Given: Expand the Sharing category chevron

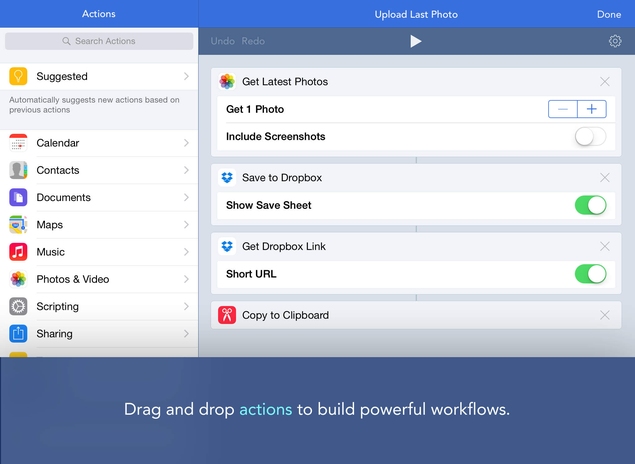Looking at the screenshot, I should 186,334.
